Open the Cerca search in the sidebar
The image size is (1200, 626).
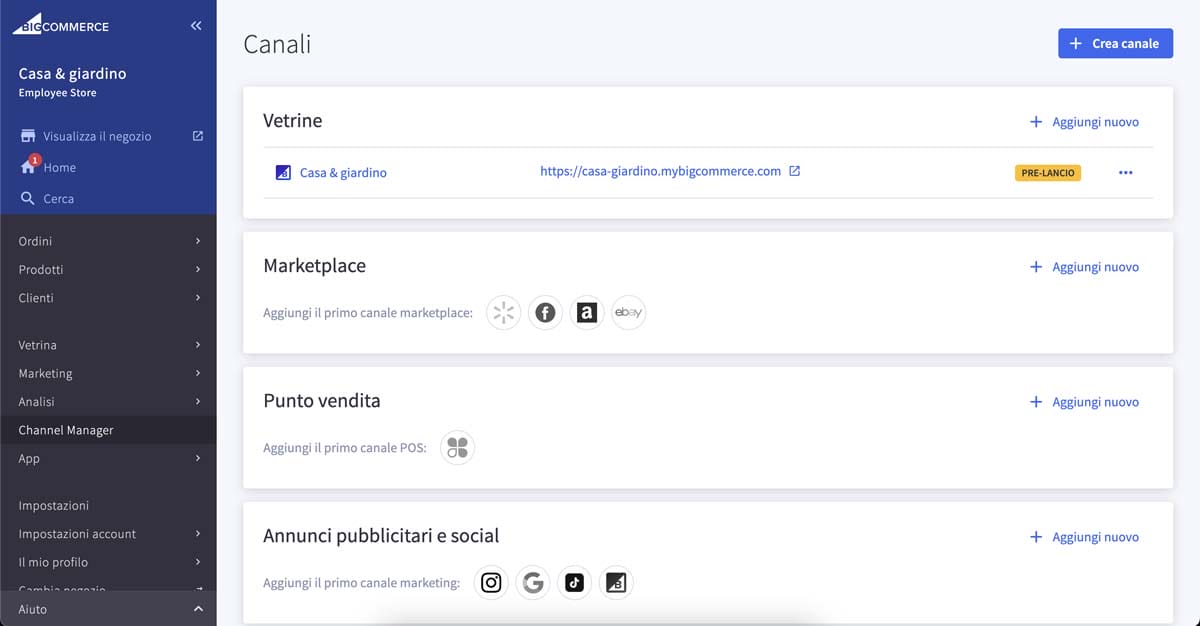pyautogui.click(x=57, y=198)
